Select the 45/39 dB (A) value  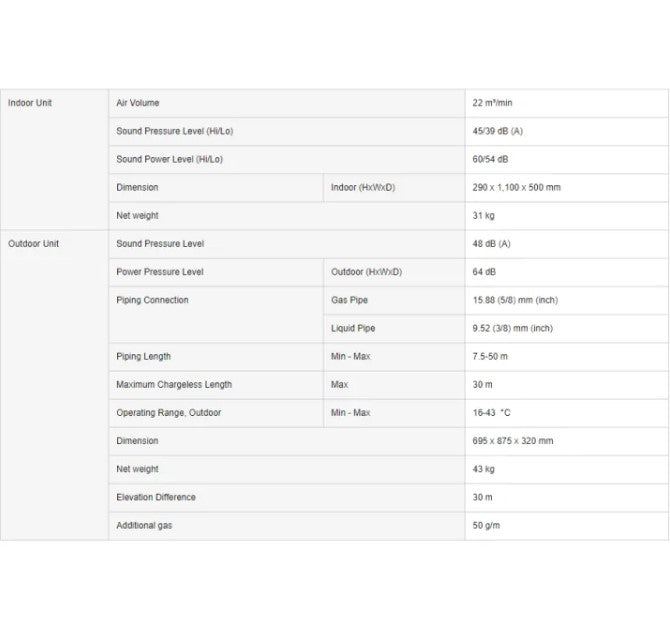[497, 131]
